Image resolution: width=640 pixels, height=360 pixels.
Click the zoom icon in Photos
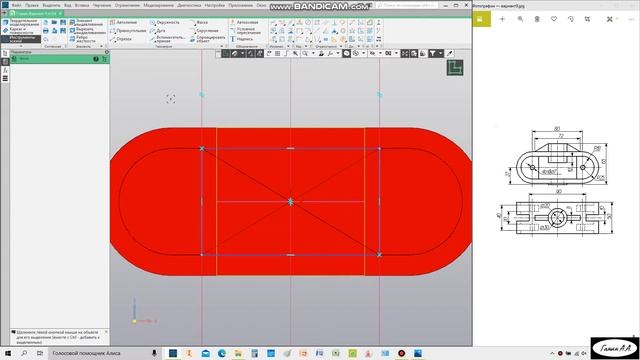[x=520, y=19]
